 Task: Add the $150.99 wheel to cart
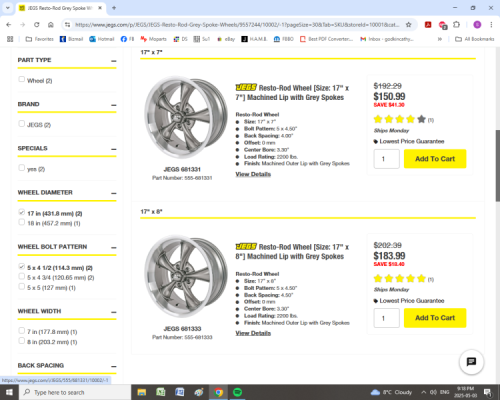[x=435, y=159]
